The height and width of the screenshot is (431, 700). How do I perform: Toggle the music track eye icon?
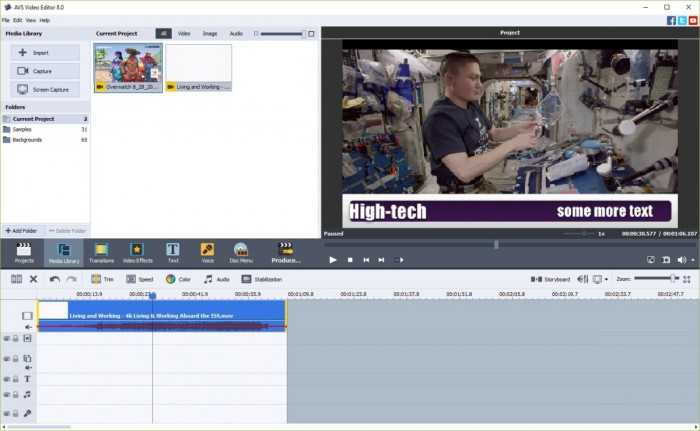pos(6,395)
